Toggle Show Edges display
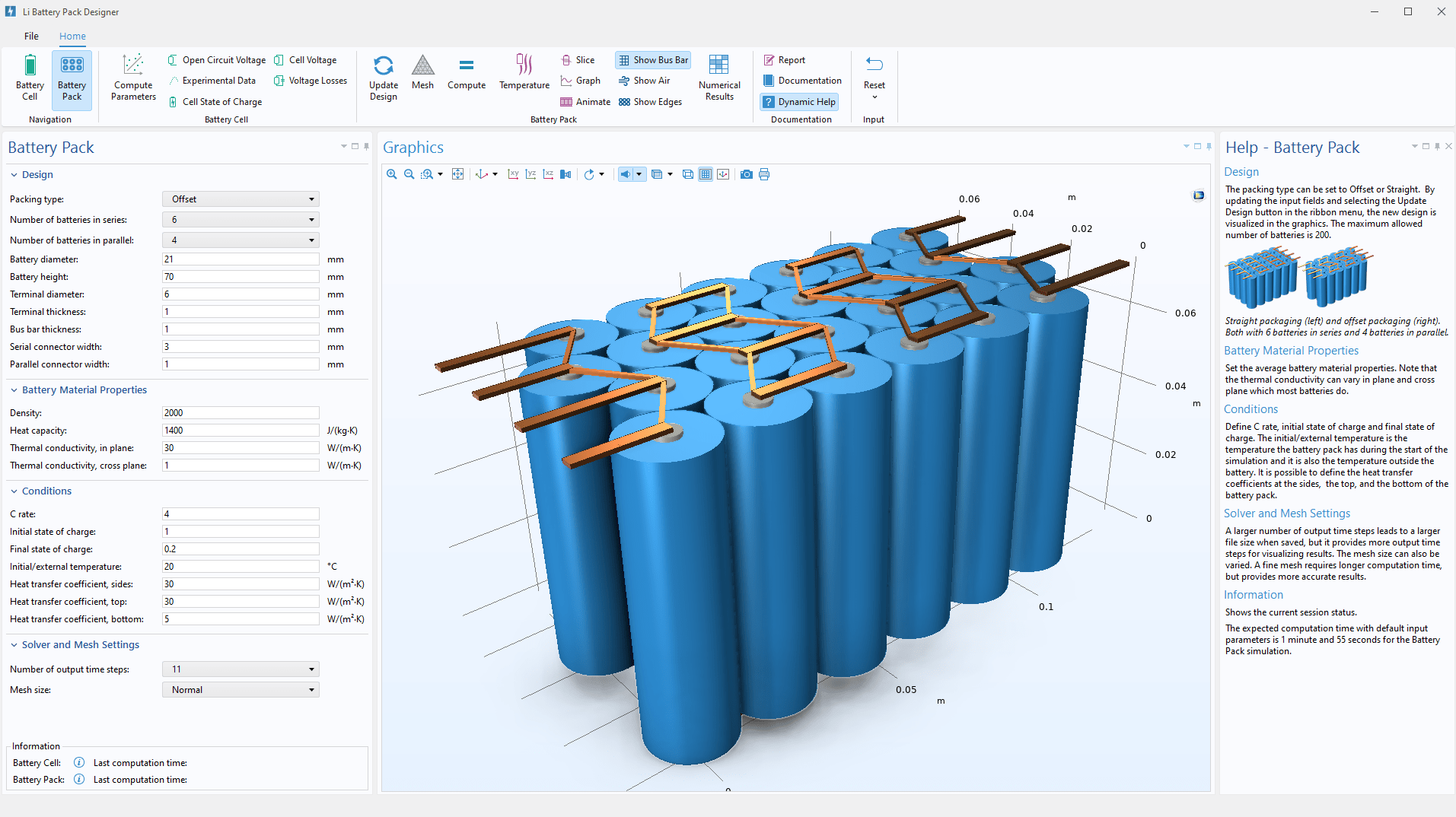 650,101
